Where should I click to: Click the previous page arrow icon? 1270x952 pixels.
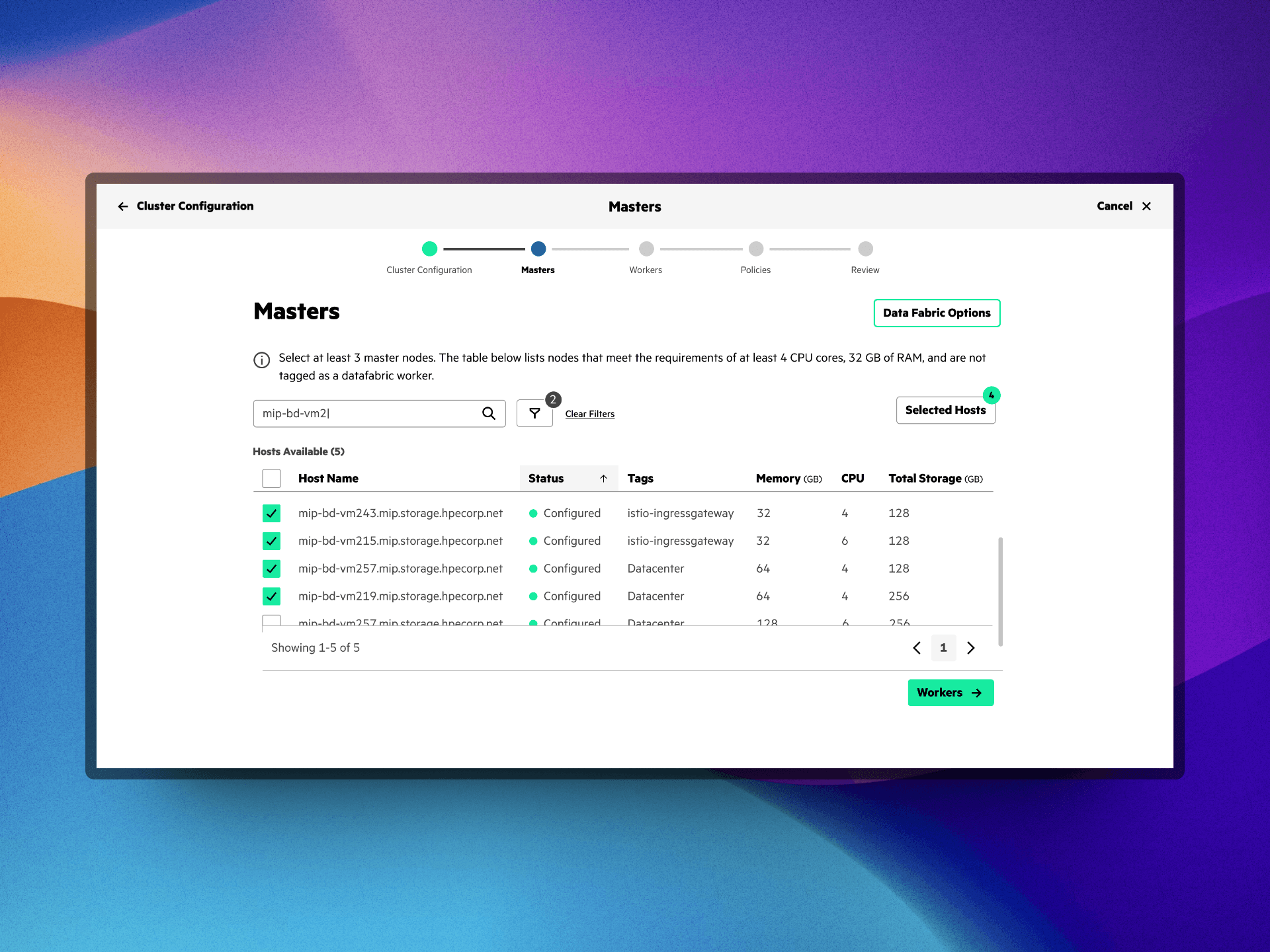(x=917, y=647)
